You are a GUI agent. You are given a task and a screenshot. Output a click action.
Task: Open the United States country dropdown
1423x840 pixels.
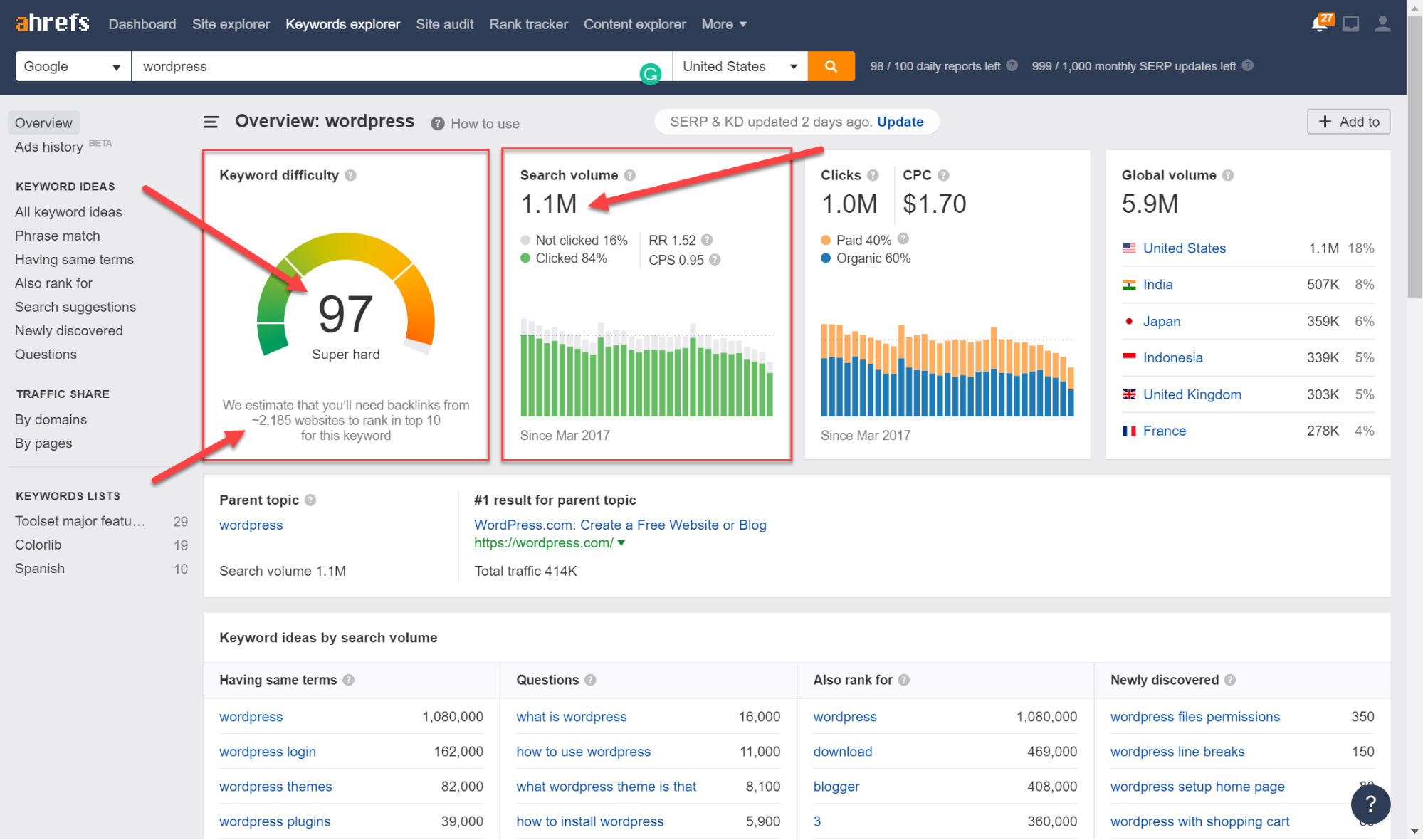coord(740,66)
